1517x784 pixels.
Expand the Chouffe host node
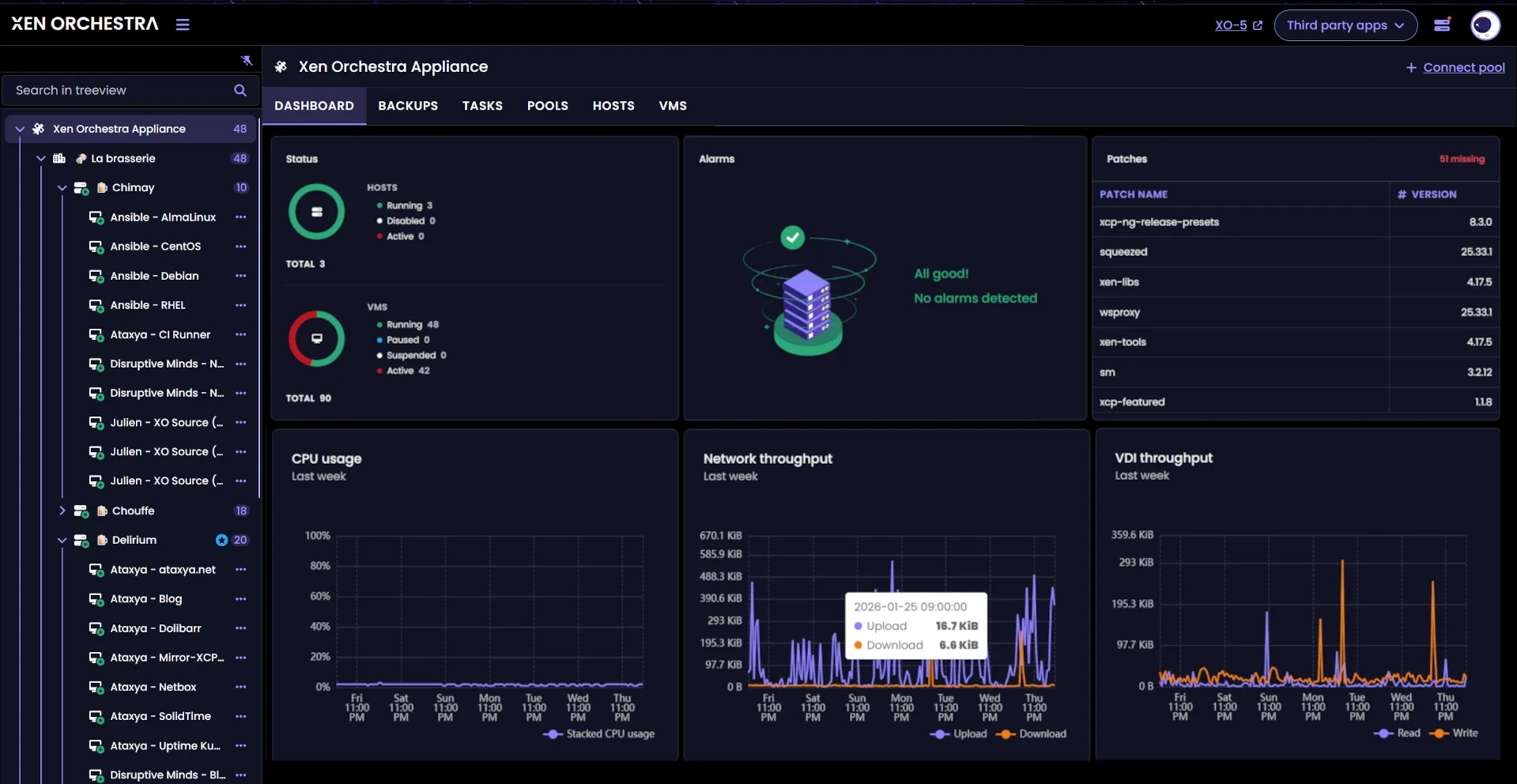pos(62,511)
